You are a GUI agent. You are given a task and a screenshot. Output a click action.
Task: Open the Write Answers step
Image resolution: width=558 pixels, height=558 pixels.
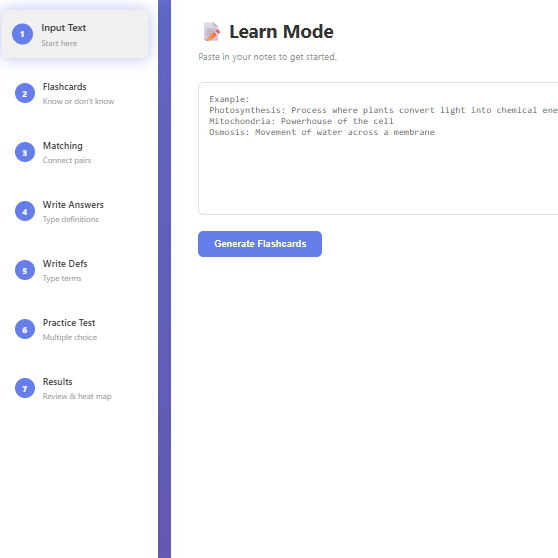pos(75,211)
